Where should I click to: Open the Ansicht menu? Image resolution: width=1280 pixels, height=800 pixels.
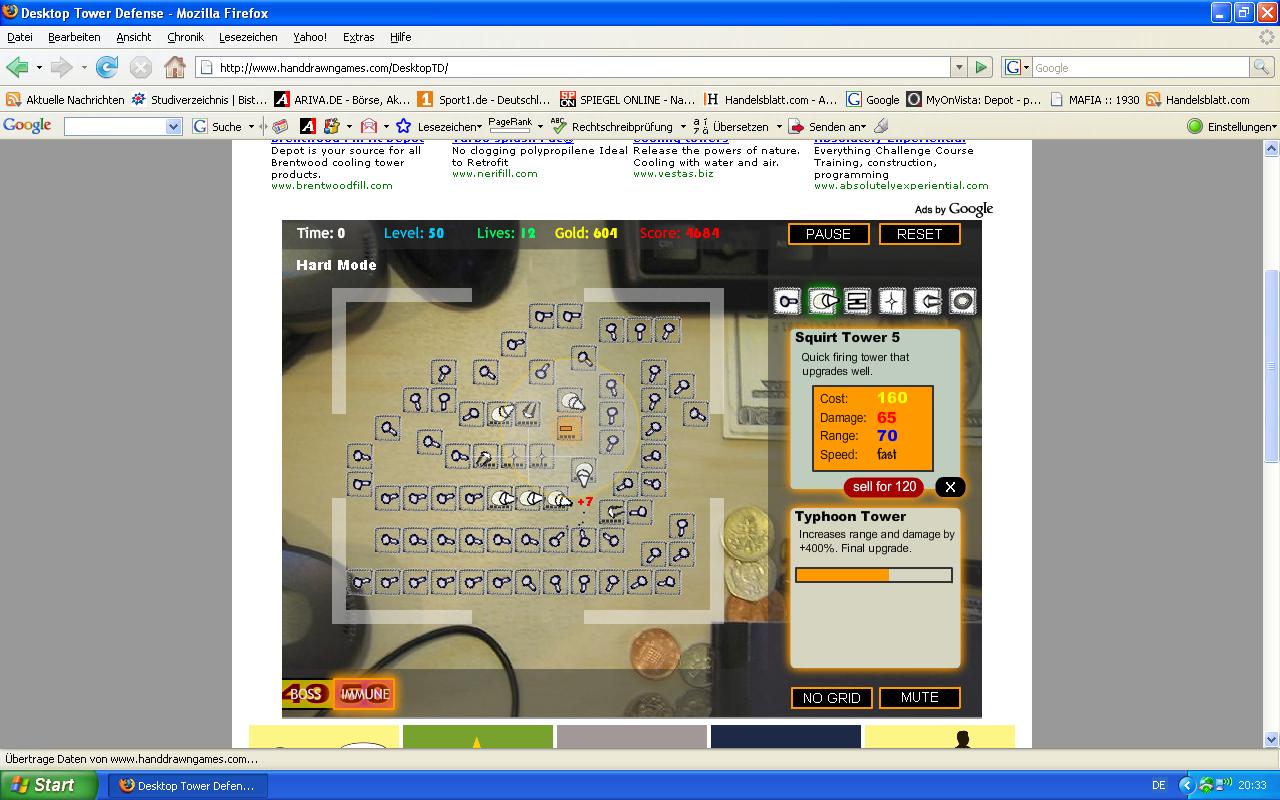[133, 37]
